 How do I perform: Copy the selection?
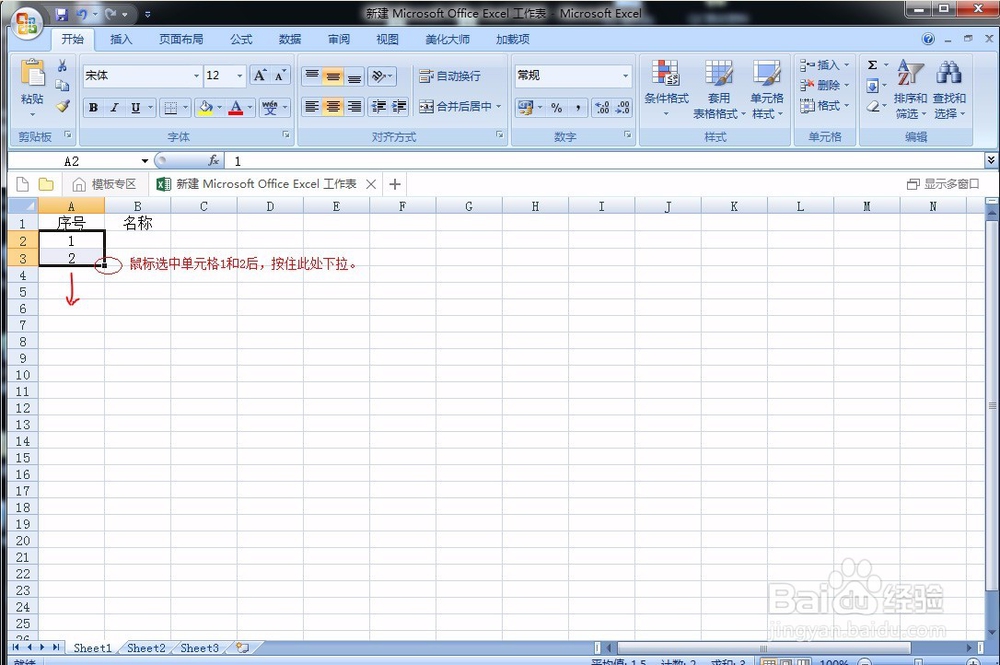coord(62,85)
